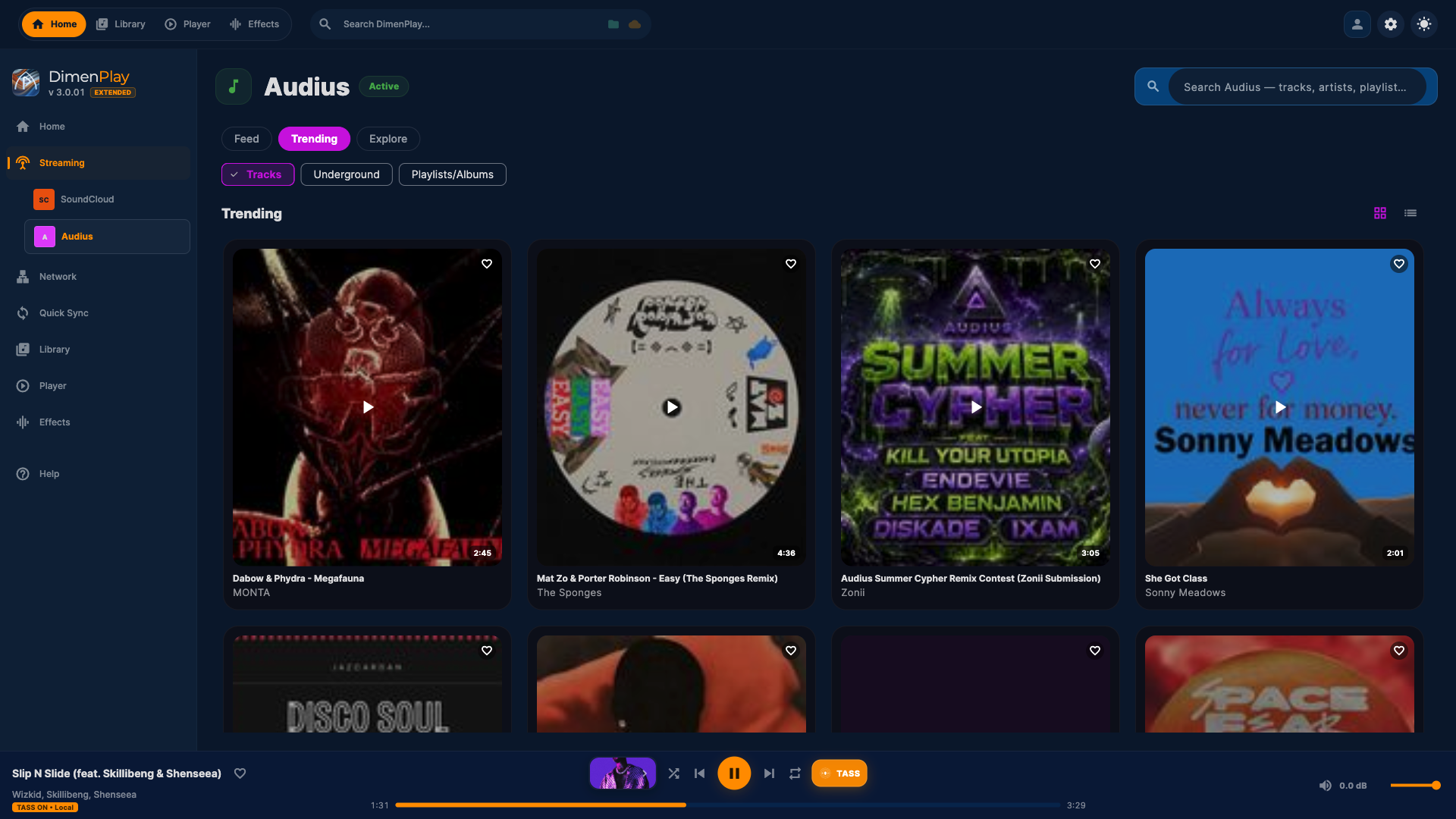Play Dabow & Phydra - Megafauna track
Viewport: 1456px width, 819px height.
368,407
